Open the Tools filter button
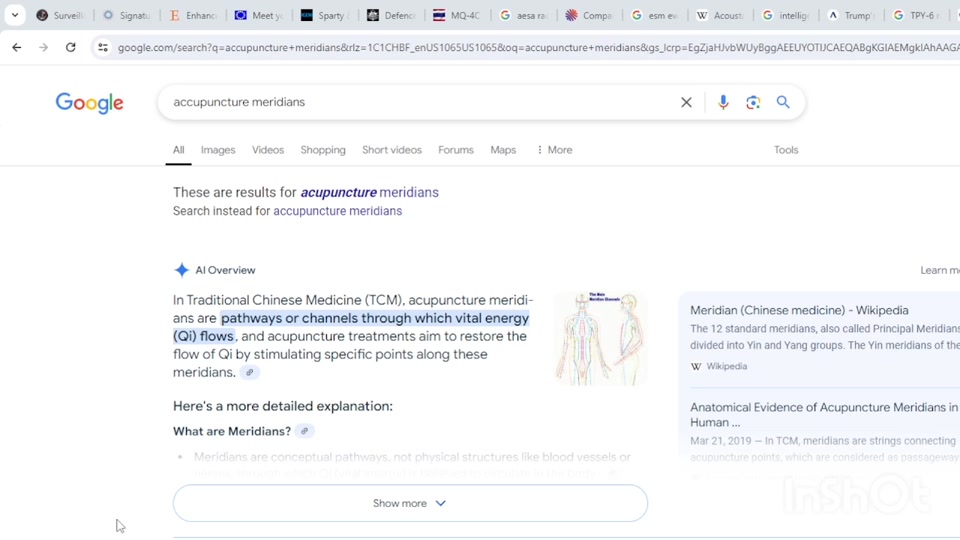This screenshot has width=960, height=540. pos(786,150)
